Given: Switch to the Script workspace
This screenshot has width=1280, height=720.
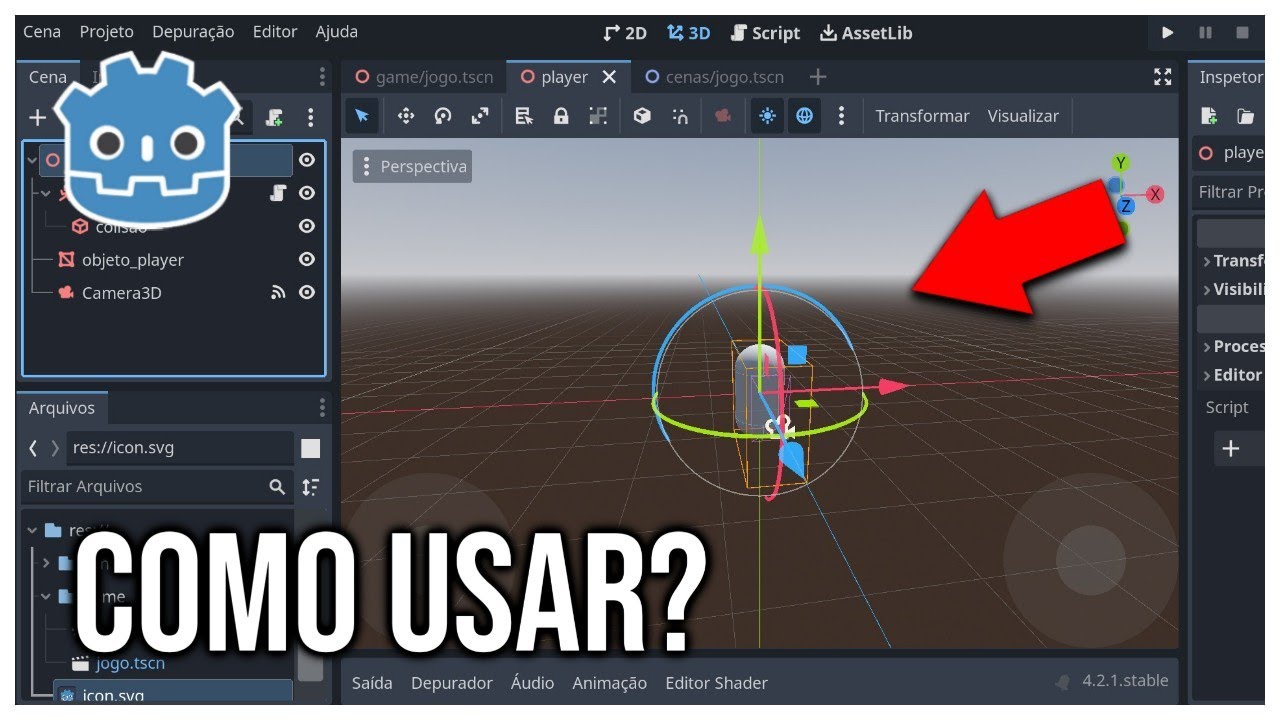Looking at the screenshot, I should click(766, 33).
